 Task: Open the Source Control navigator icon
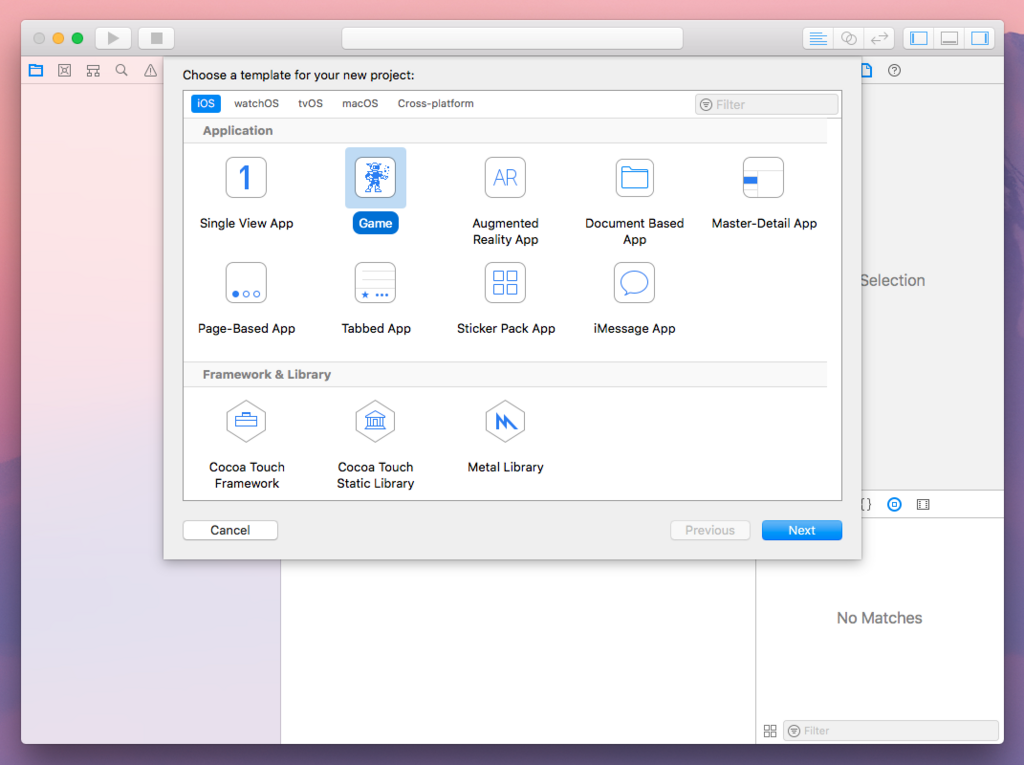point(65,71)
